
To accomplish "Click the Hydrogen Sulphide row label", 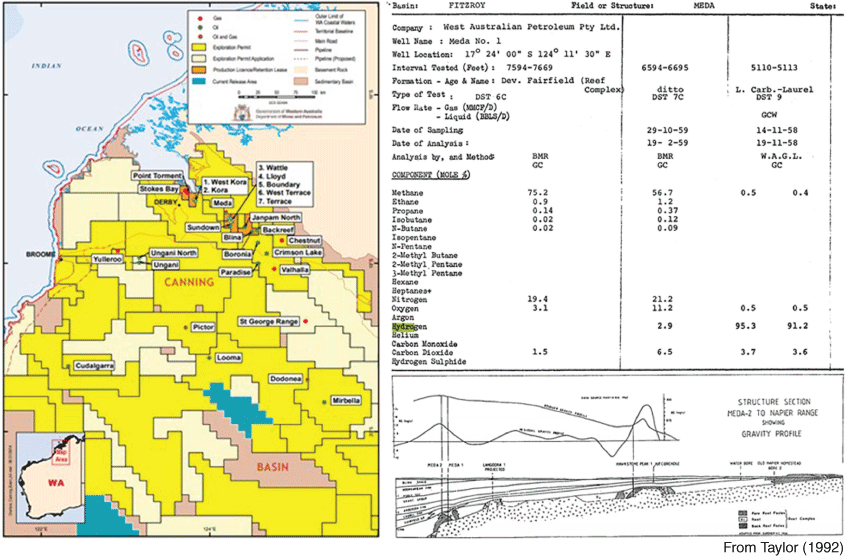I will (429, 361).
